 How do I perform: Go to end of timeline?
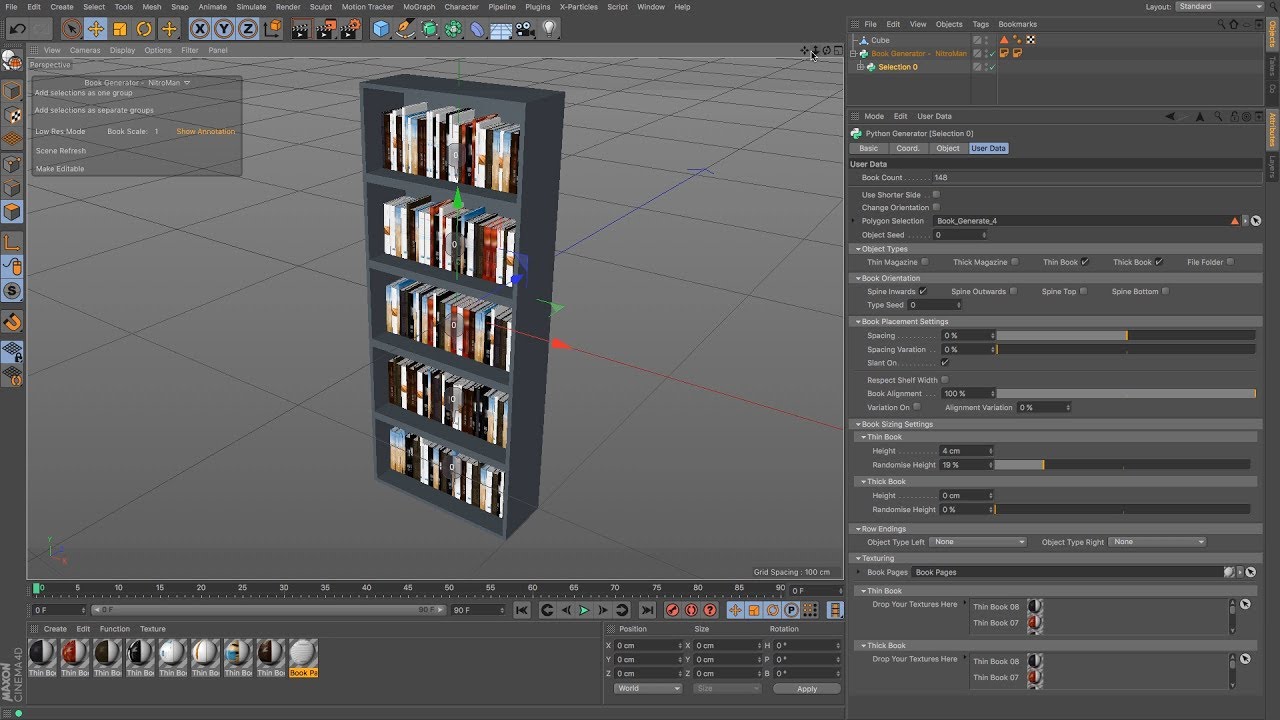coord(647,610)
